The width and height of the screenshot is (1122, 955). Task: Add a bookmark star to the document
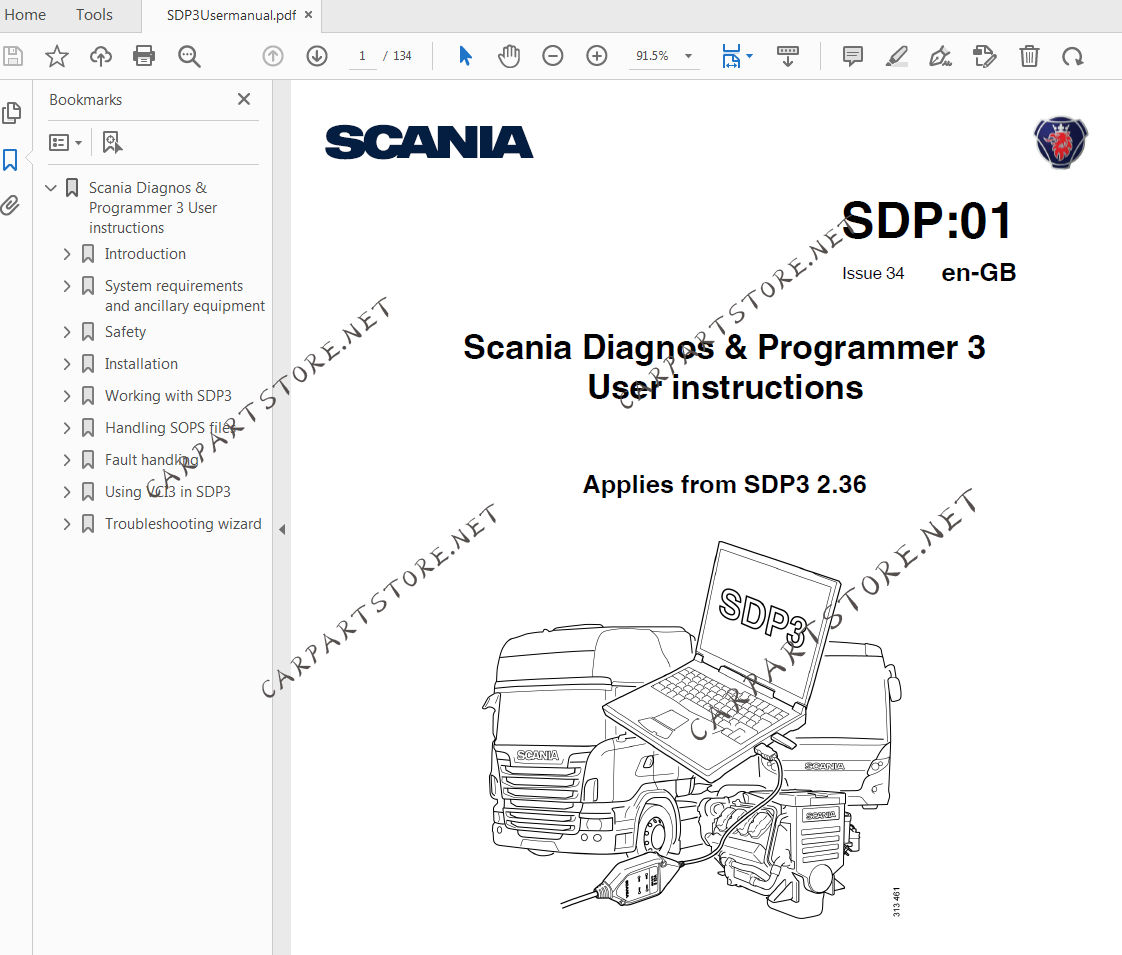point(57,56)
